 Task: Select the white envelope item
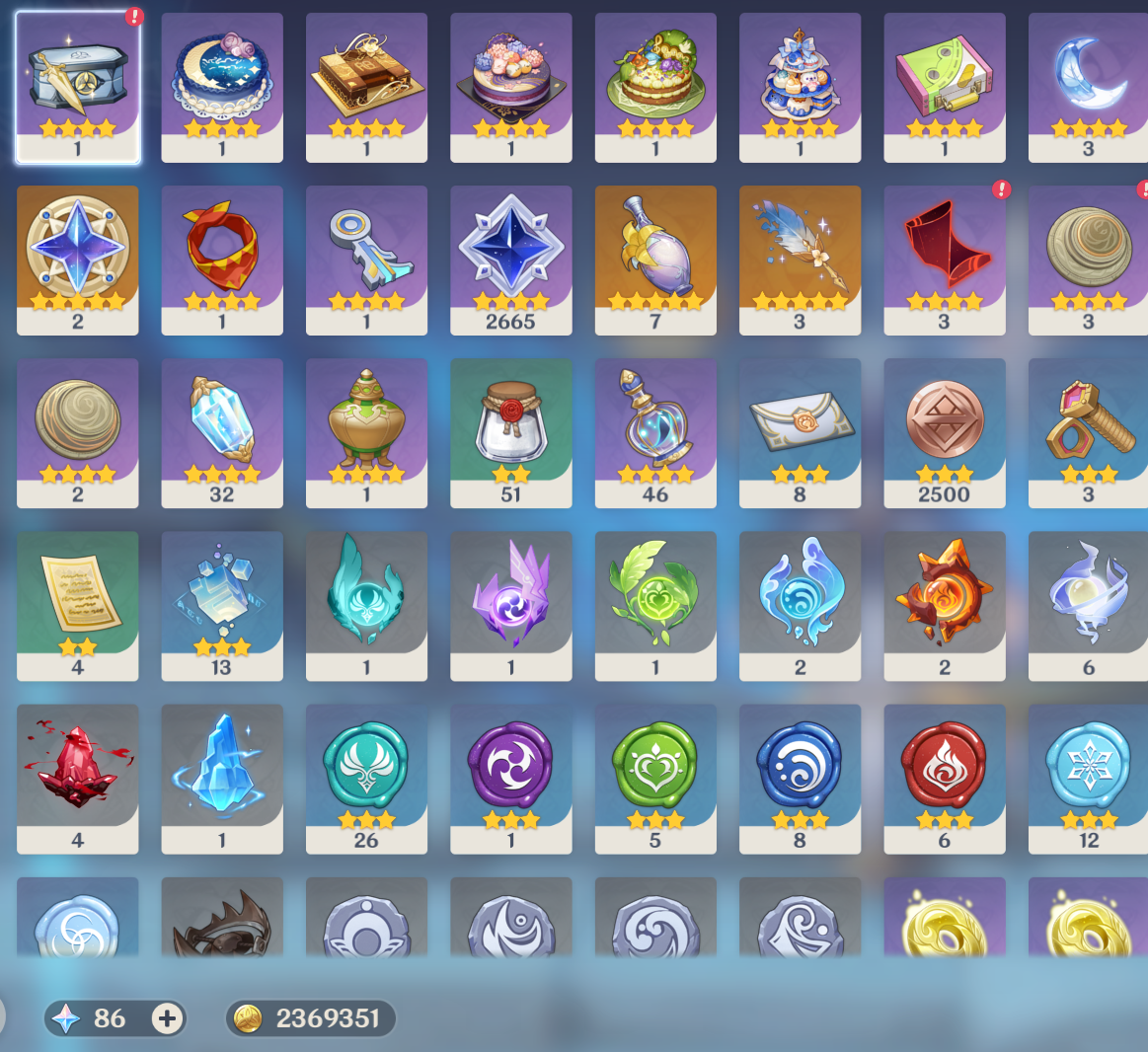(x=801, y=432)
